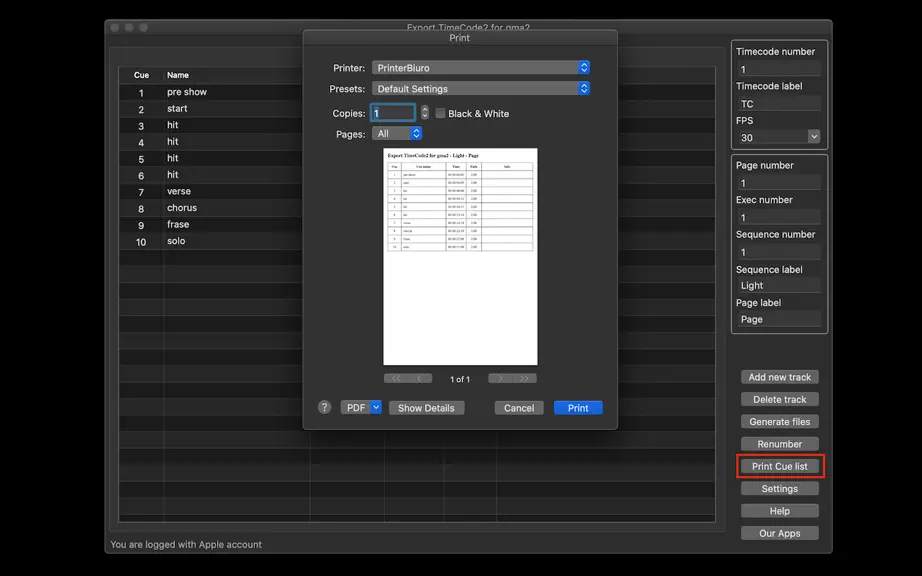
Task: Open the PDF dropdown arrow
Action: 376,407
